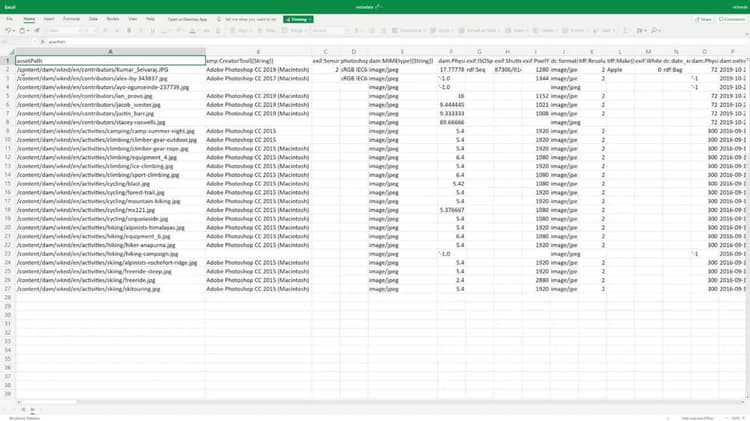Select the camp-summer-night.jpg path cell
The height and width of the screenshot is (421, 750).
pos(110,131)
